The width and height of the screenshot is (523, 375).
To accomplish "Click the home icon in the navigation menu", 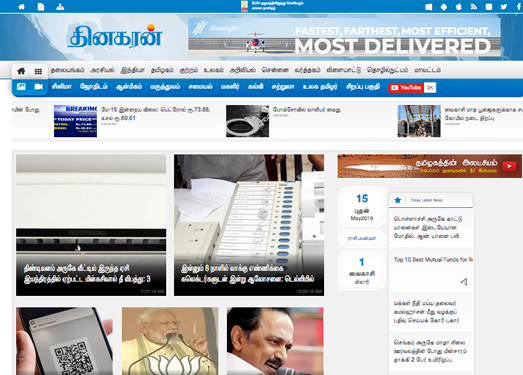I will 21,71.
